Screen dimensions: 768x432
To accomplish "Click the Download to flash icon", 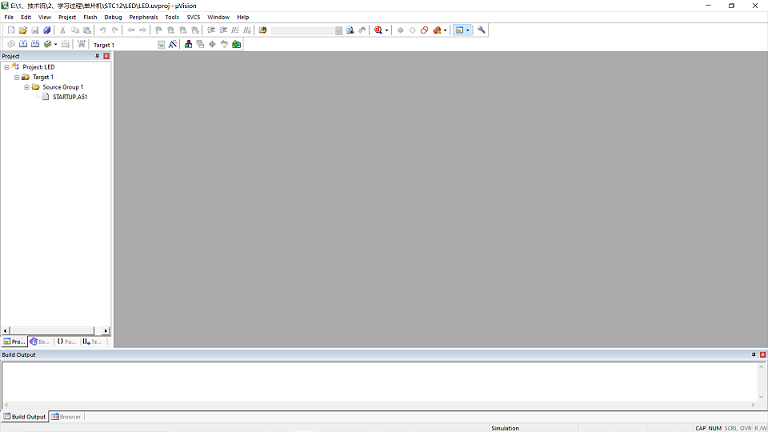I will (81, 44).
